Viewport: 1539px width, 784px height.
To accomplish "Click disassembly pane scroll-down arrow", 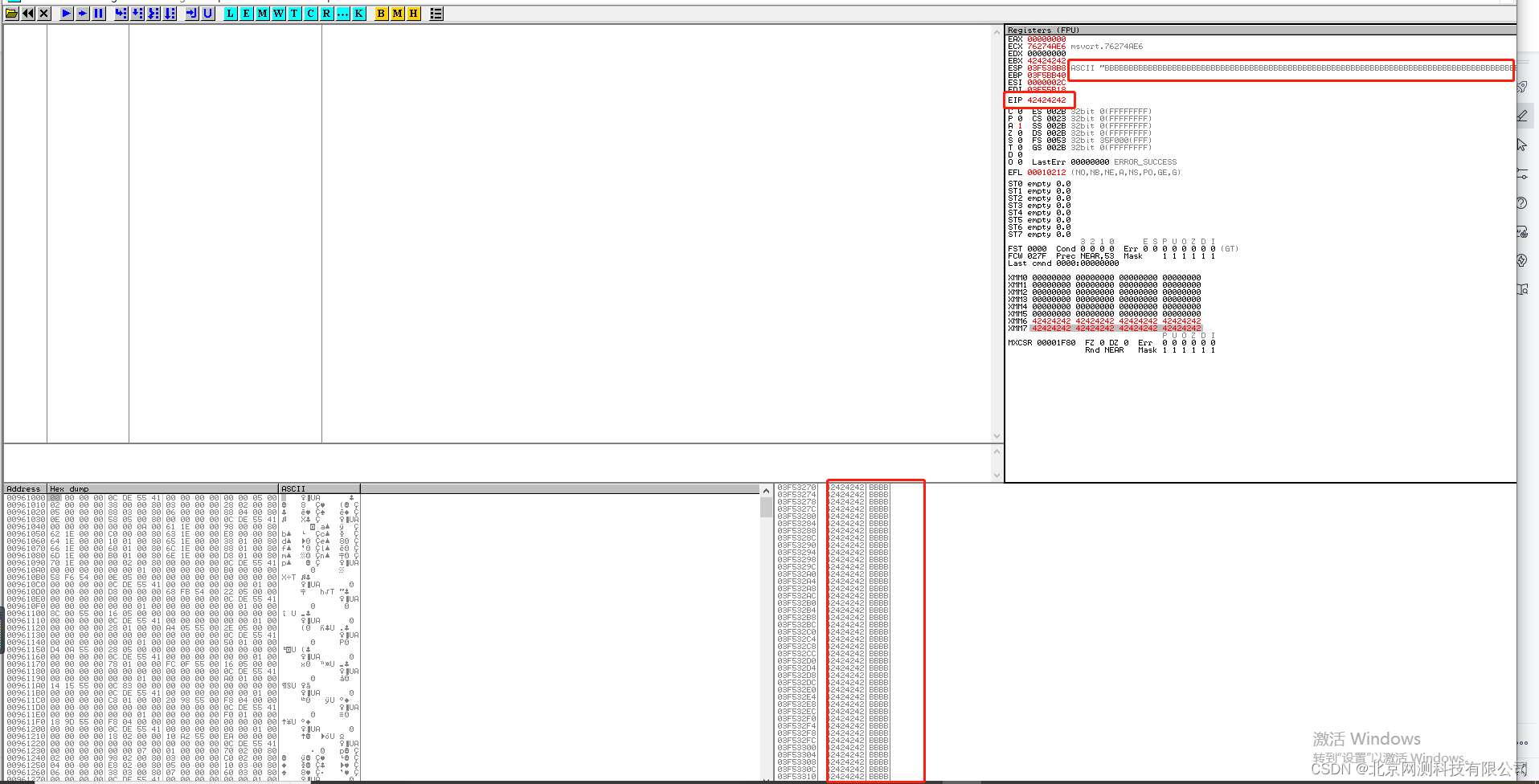I will pyautogui.click(x=997, y=436).
